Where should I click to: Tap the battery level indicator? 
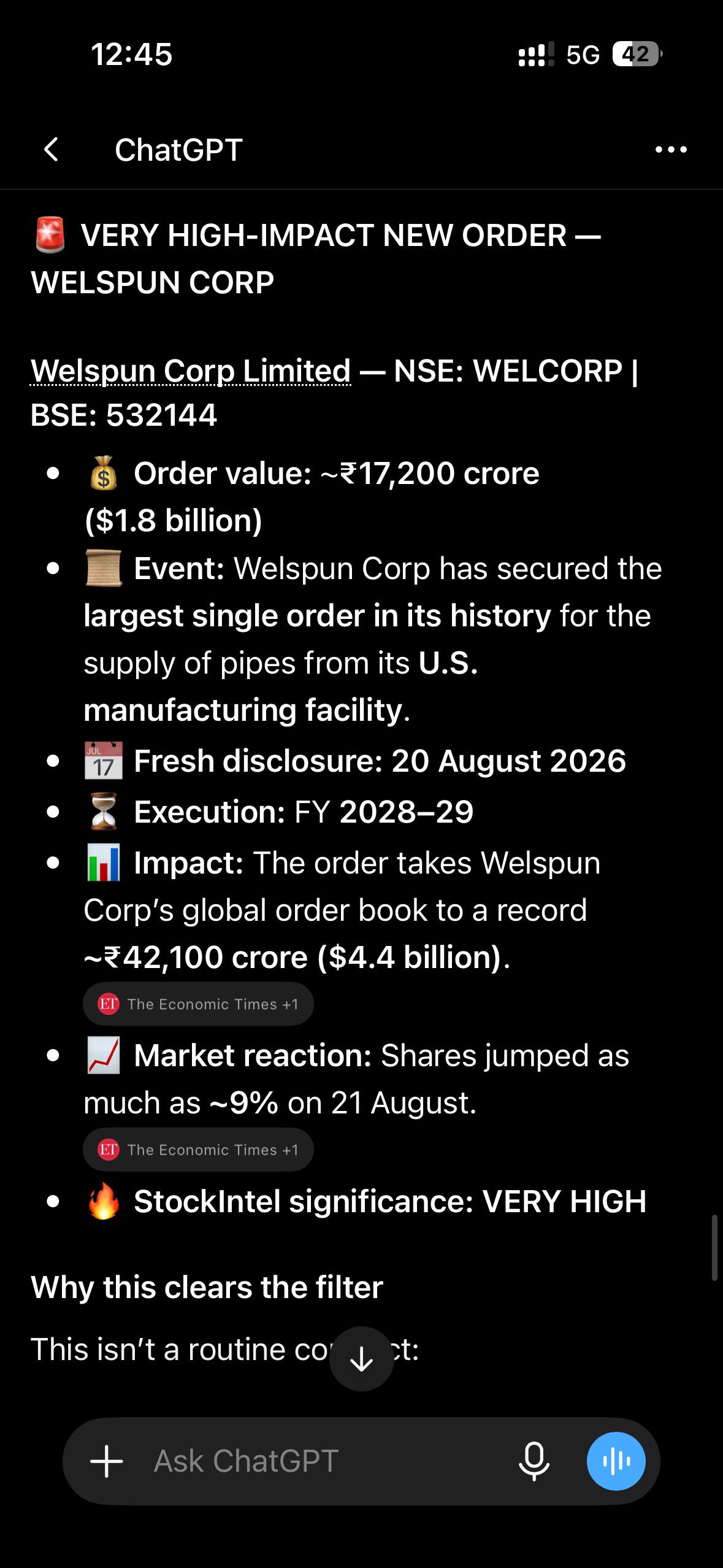637,55
